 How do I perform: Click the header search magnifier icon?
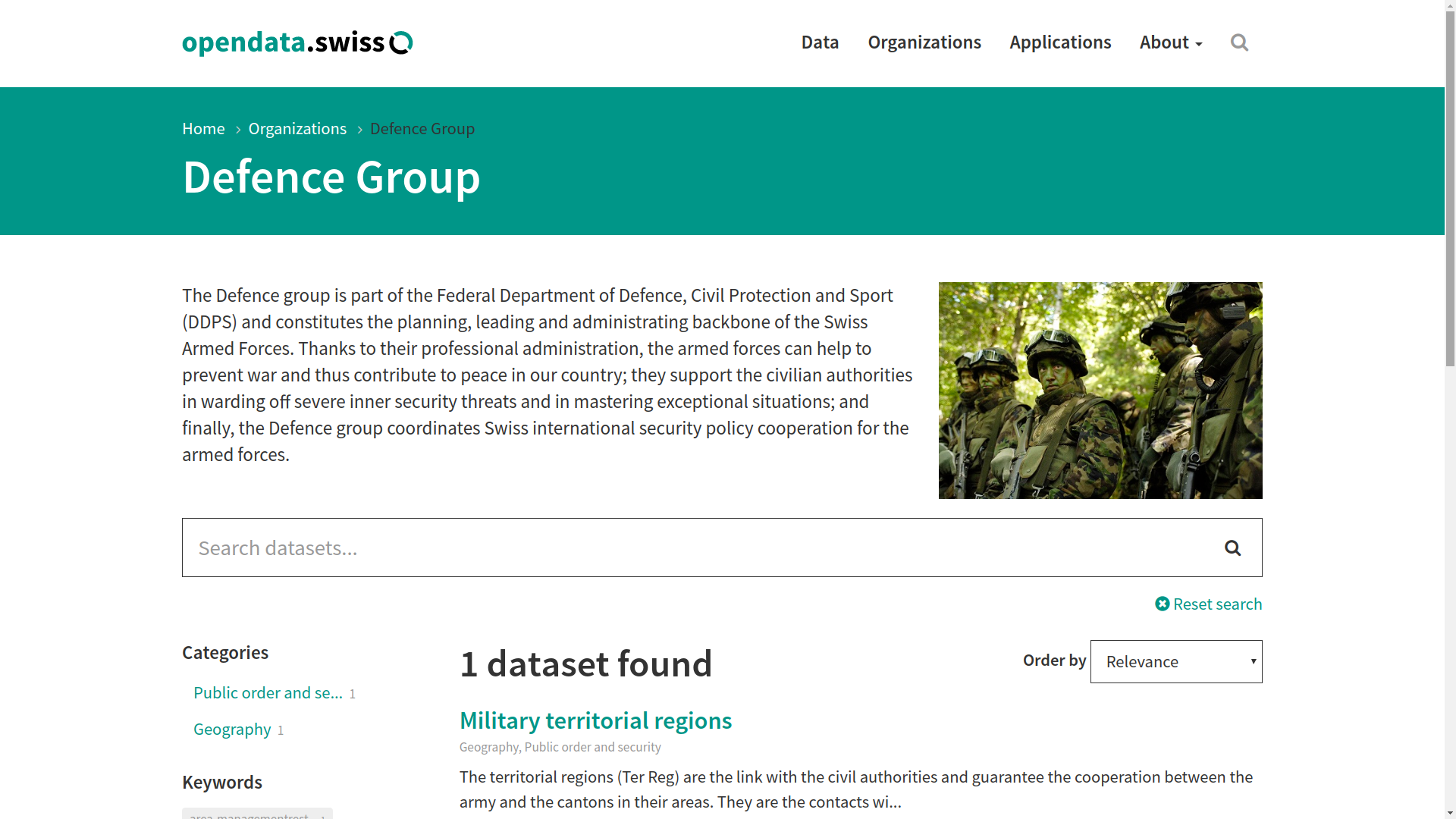(1239, 42)
